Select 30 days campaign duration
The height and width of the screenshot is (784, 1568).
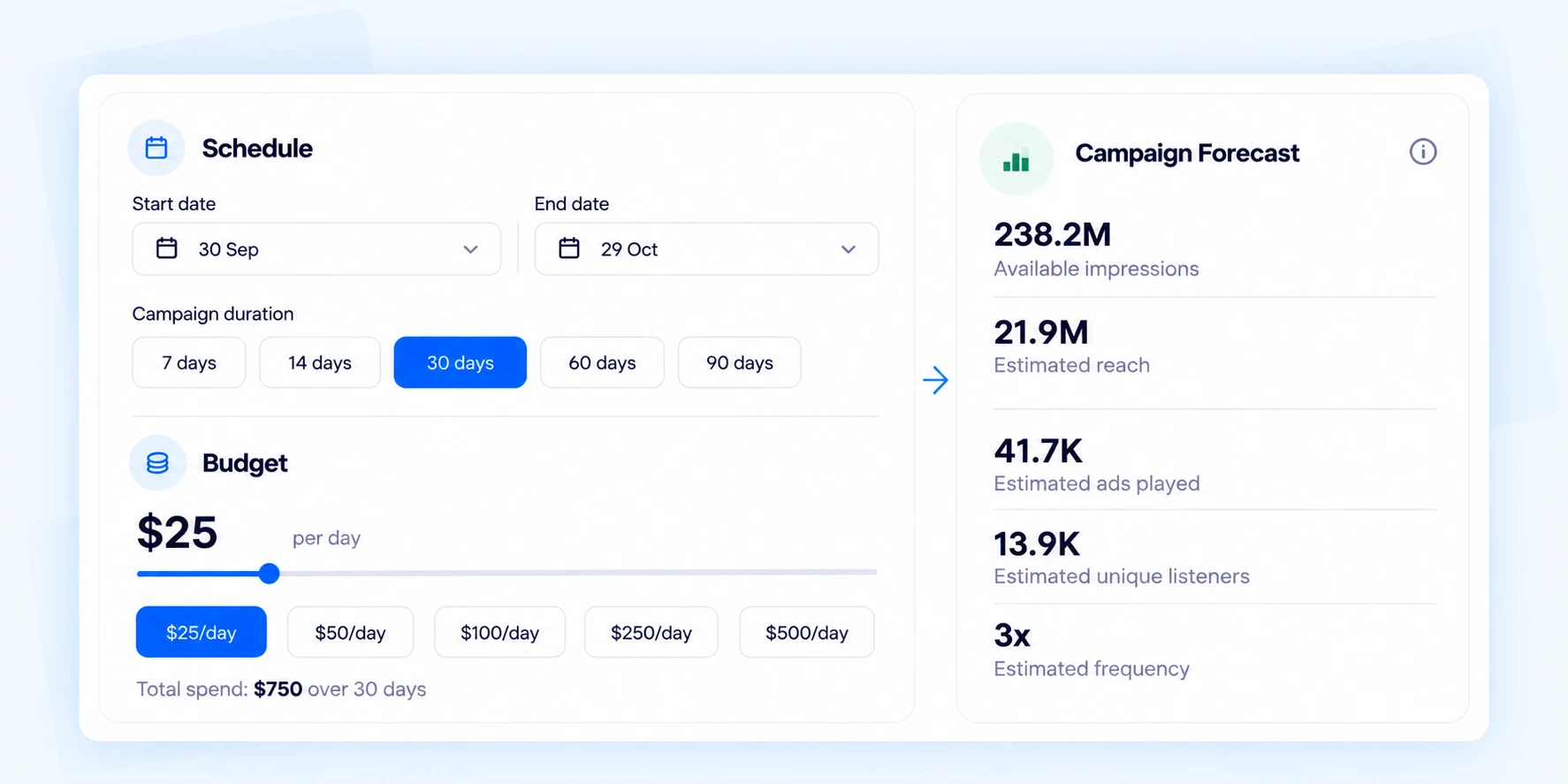(x=461, y=362)
